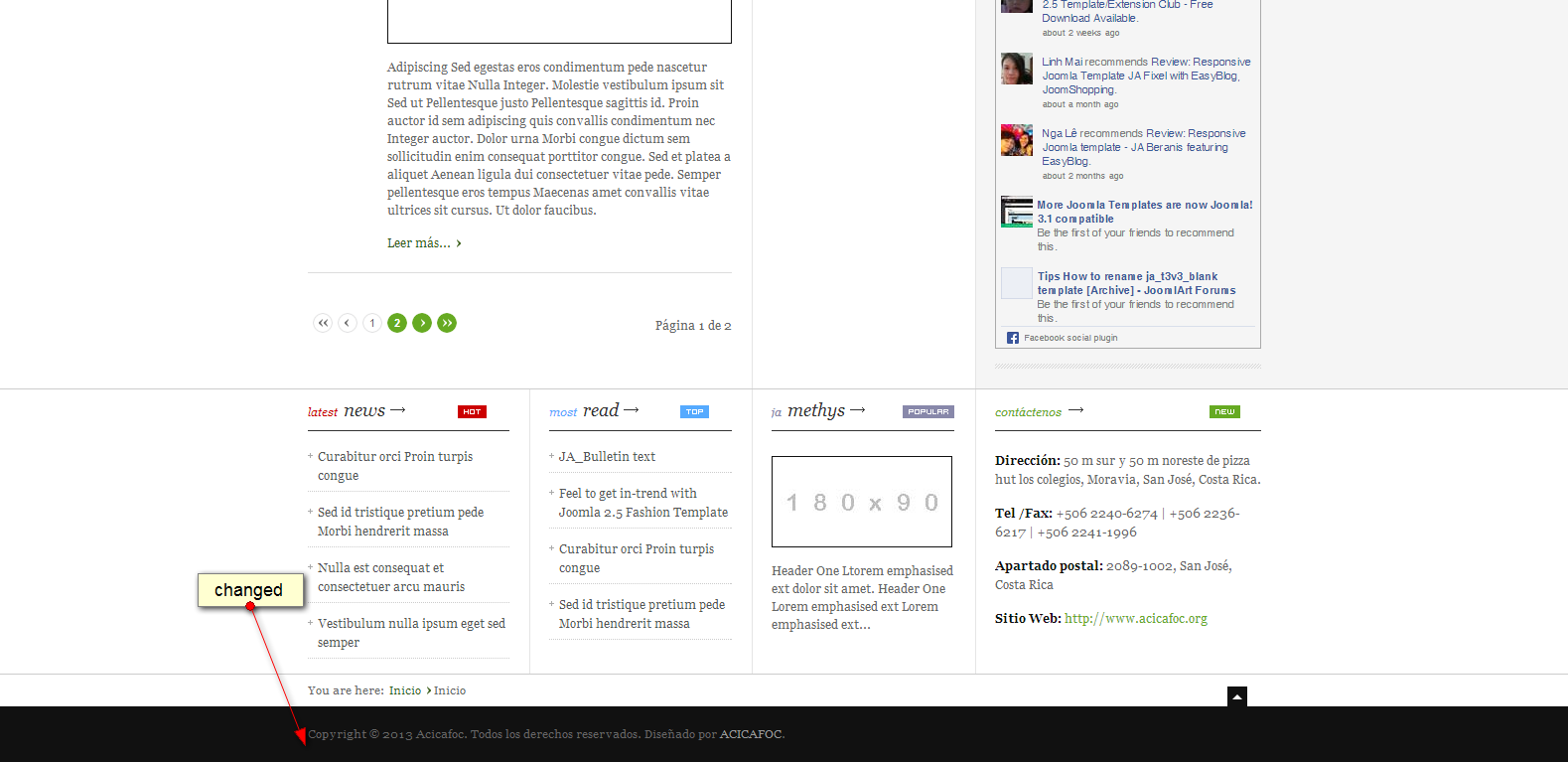Click the 'Página 1 de 2' page counter
Screen dimensions: 1568x762
coord(693,326)
